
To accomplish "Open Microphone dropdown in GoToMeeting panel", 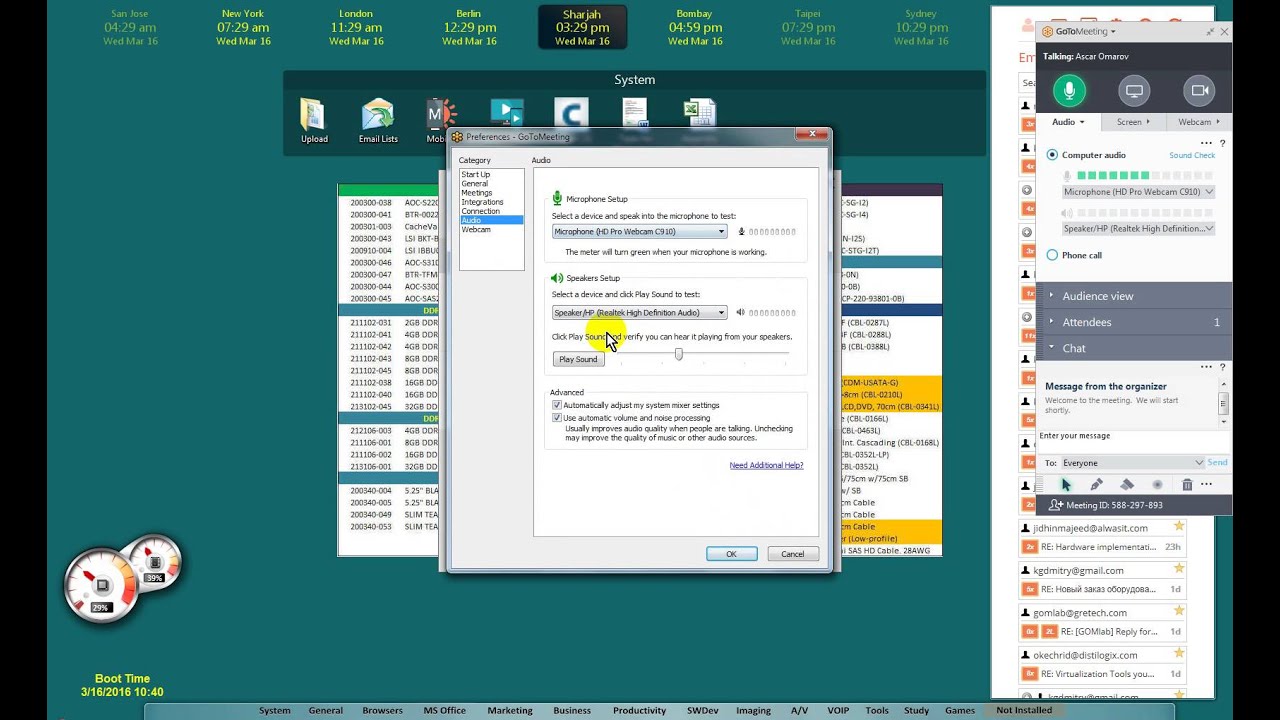I will coord(1138,192).
